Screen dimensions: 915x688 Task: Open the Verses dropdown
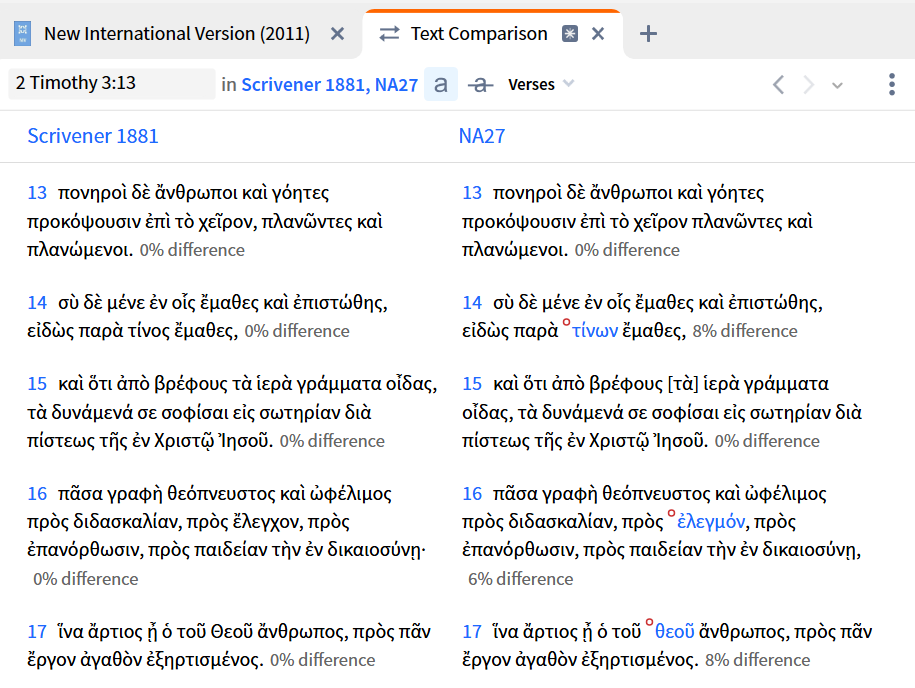click(x=541, y=85)
